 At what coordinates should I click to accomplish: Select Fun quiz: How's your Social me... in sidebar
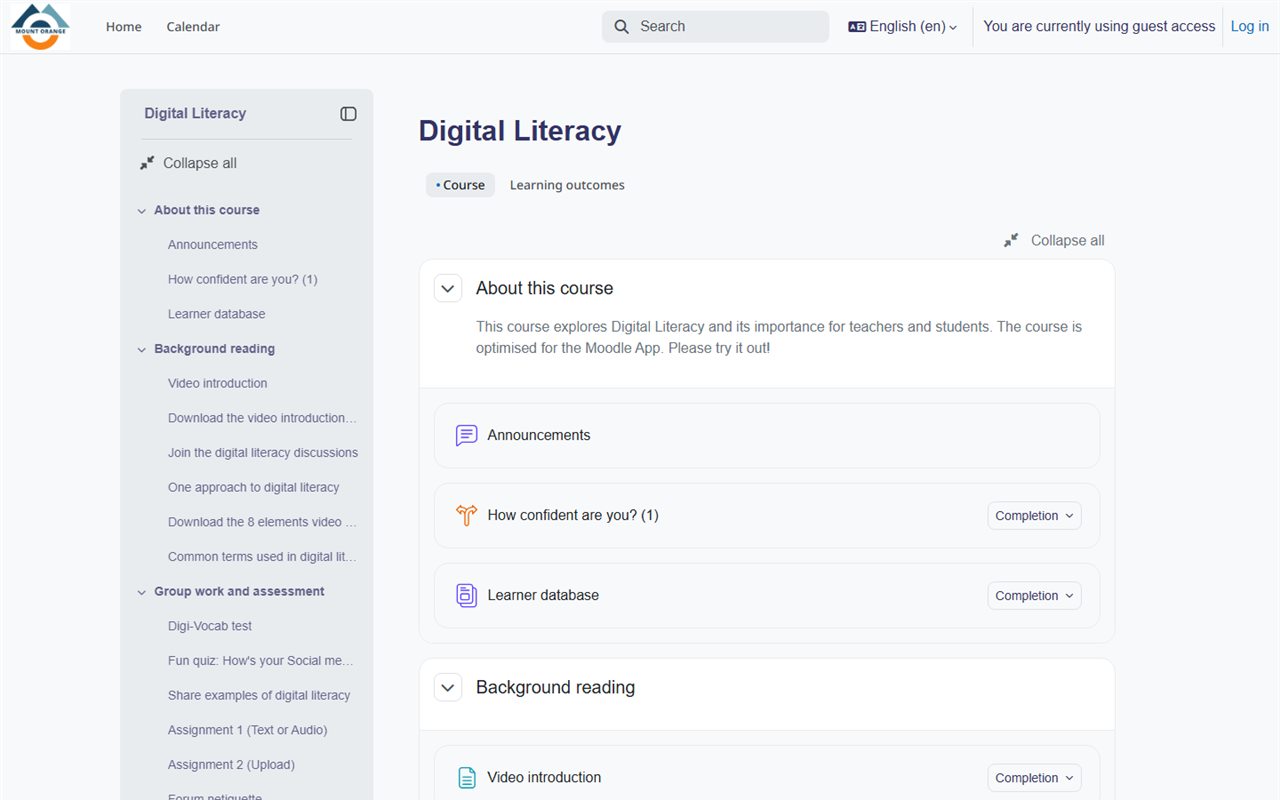point(261,661)
